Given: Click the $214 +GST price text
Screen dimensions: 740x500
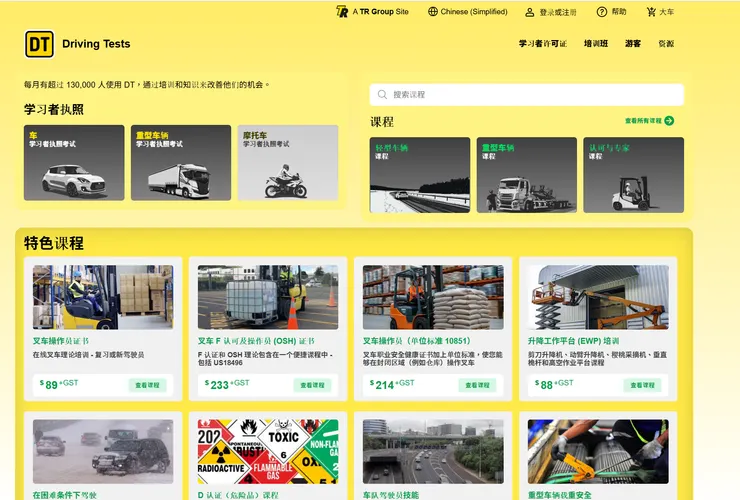Looking at the screenshot, I should [392, 384].
